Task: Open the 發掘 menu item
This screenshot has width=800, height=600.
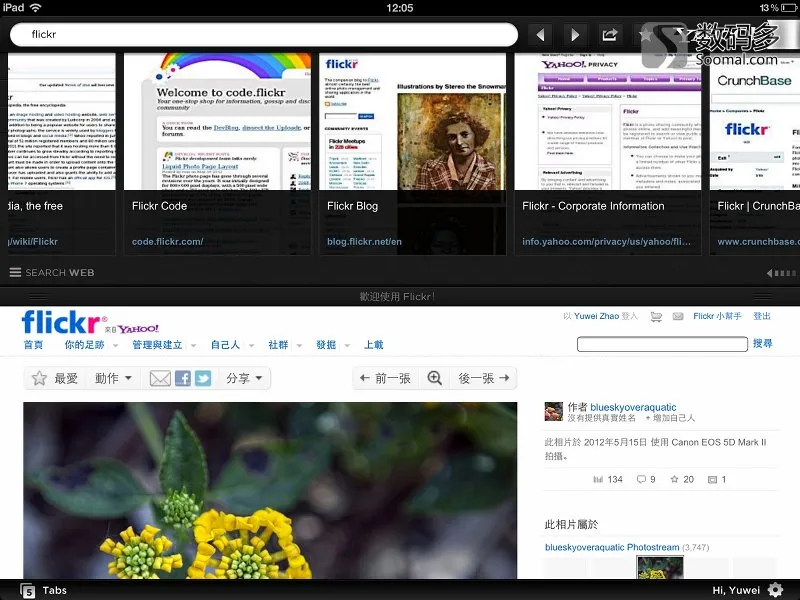Action: click(x=326, y=345)
